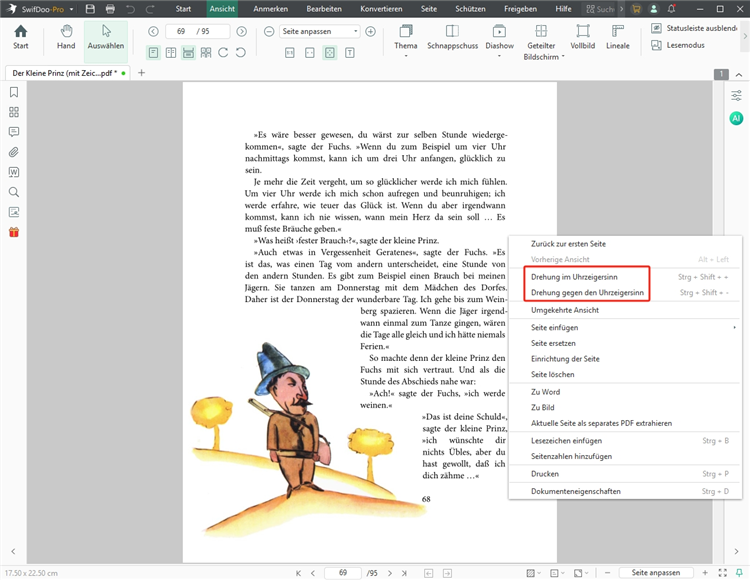Expand the Thema dropdown
Image resolution: width=750 pixels, height=580 pixels.
(406, 56)
